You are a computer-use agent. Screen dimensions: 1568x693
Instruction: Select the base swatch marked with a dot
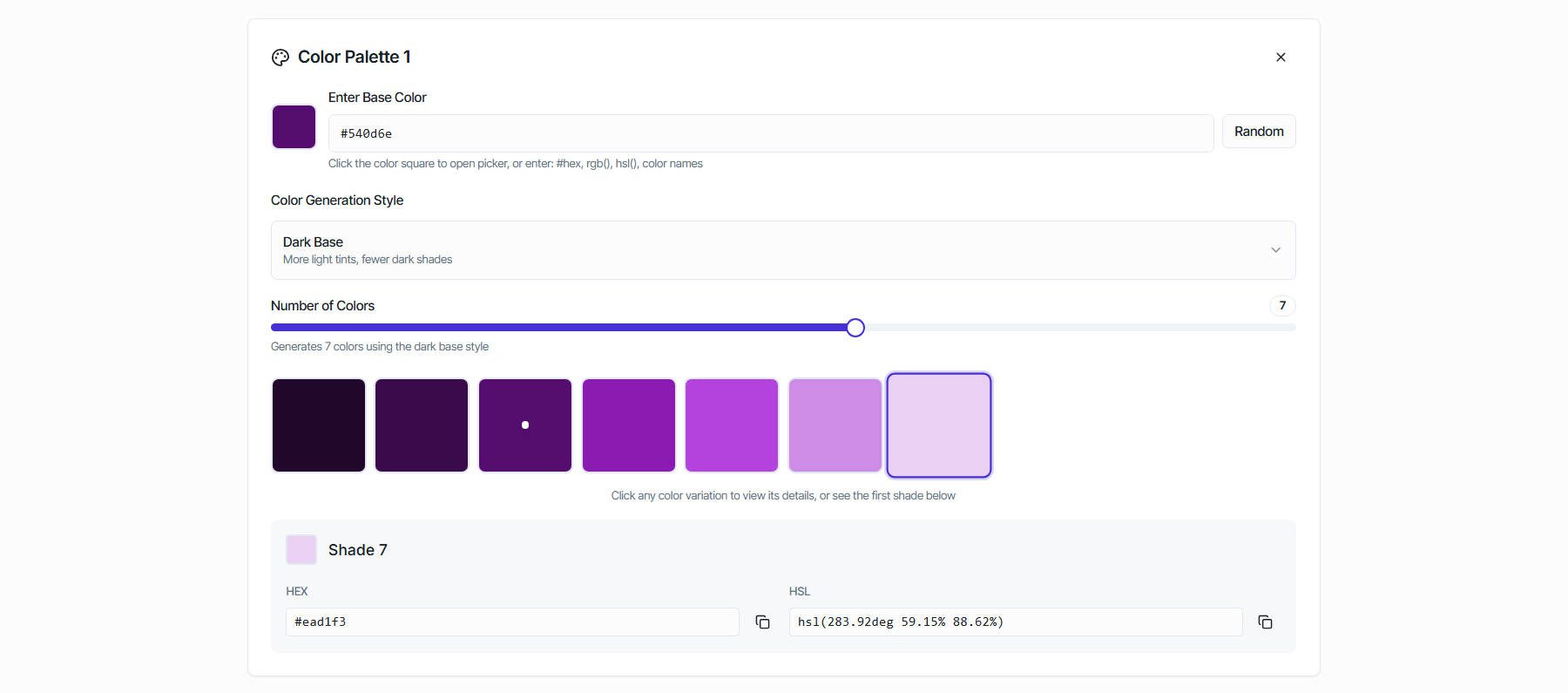525,425
